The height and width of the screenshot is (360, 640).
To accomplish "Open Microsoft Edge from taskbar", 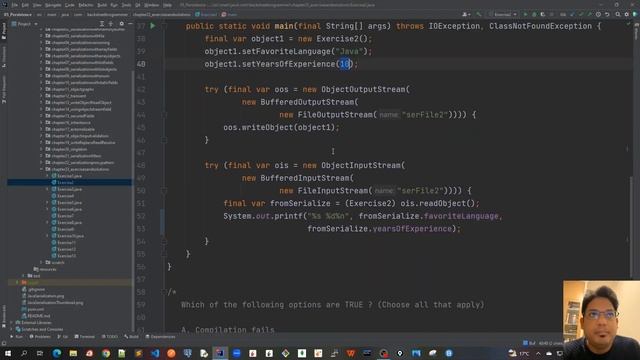I will (56, 353).
